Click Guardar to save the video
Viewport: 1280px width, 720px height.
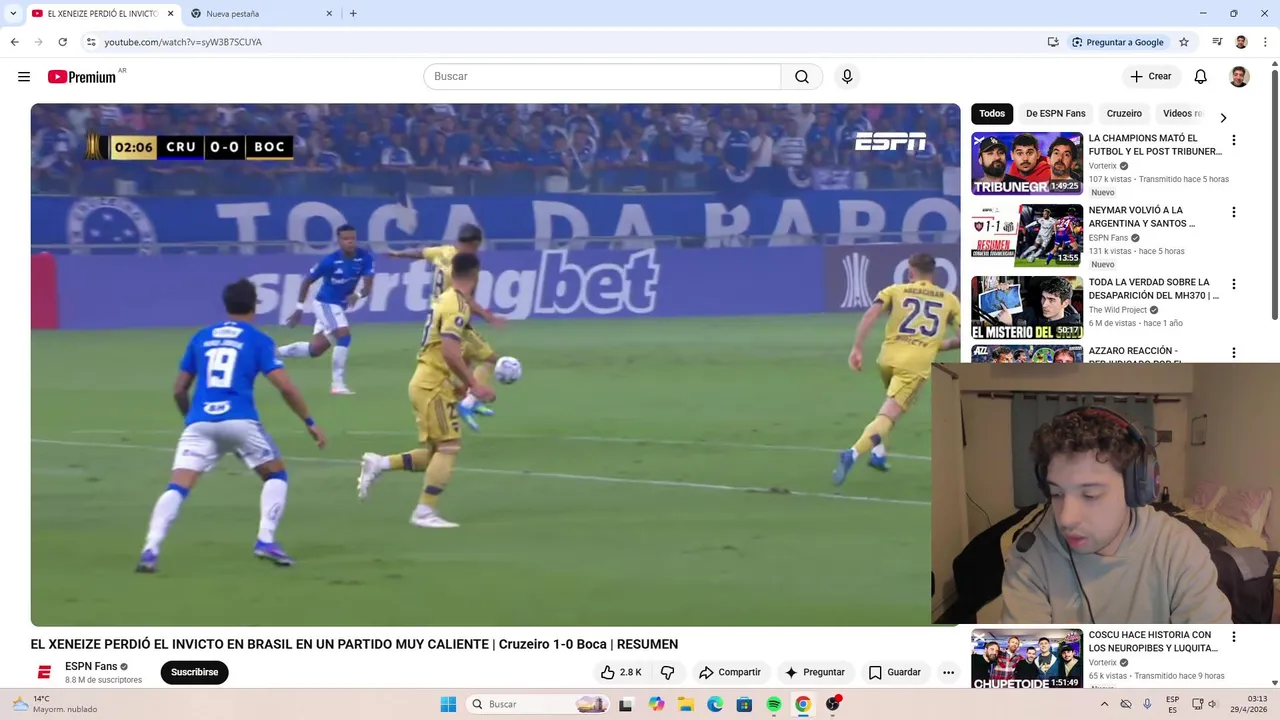coord(894,672)
